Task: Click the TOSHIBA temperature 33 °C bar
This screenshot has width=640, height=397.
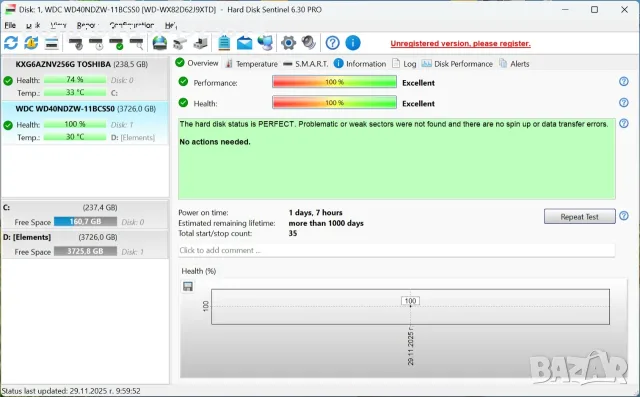Action: click(75, 93)
